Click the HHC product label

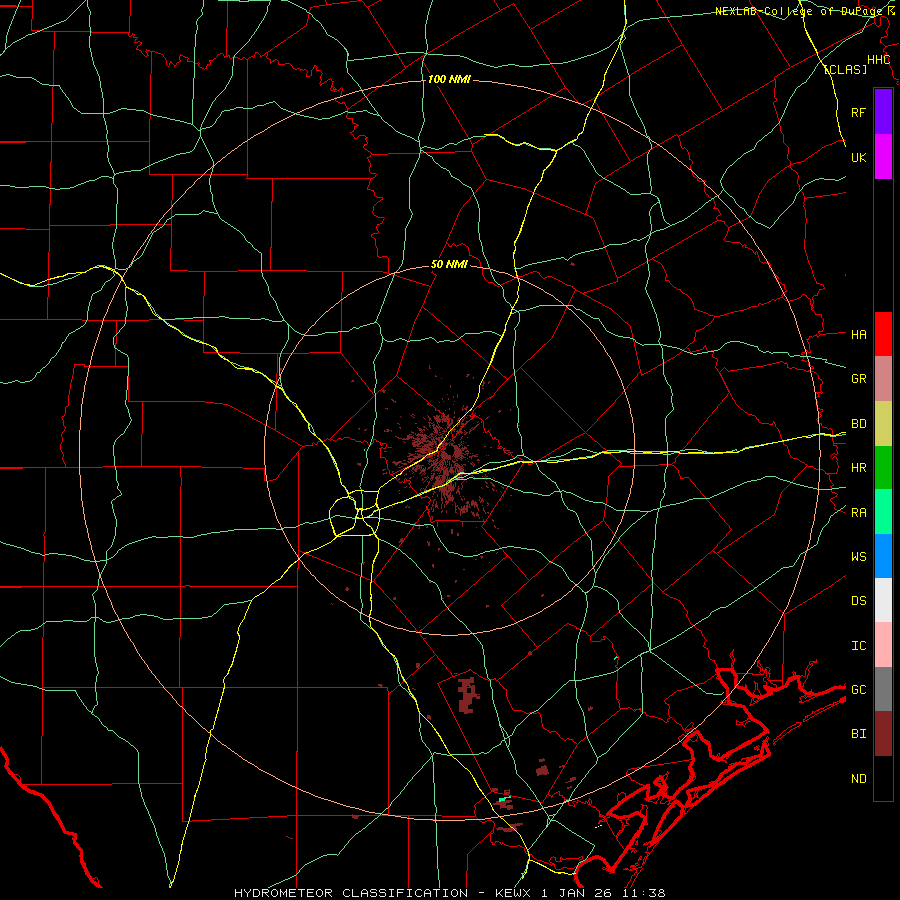coord(879,60)
